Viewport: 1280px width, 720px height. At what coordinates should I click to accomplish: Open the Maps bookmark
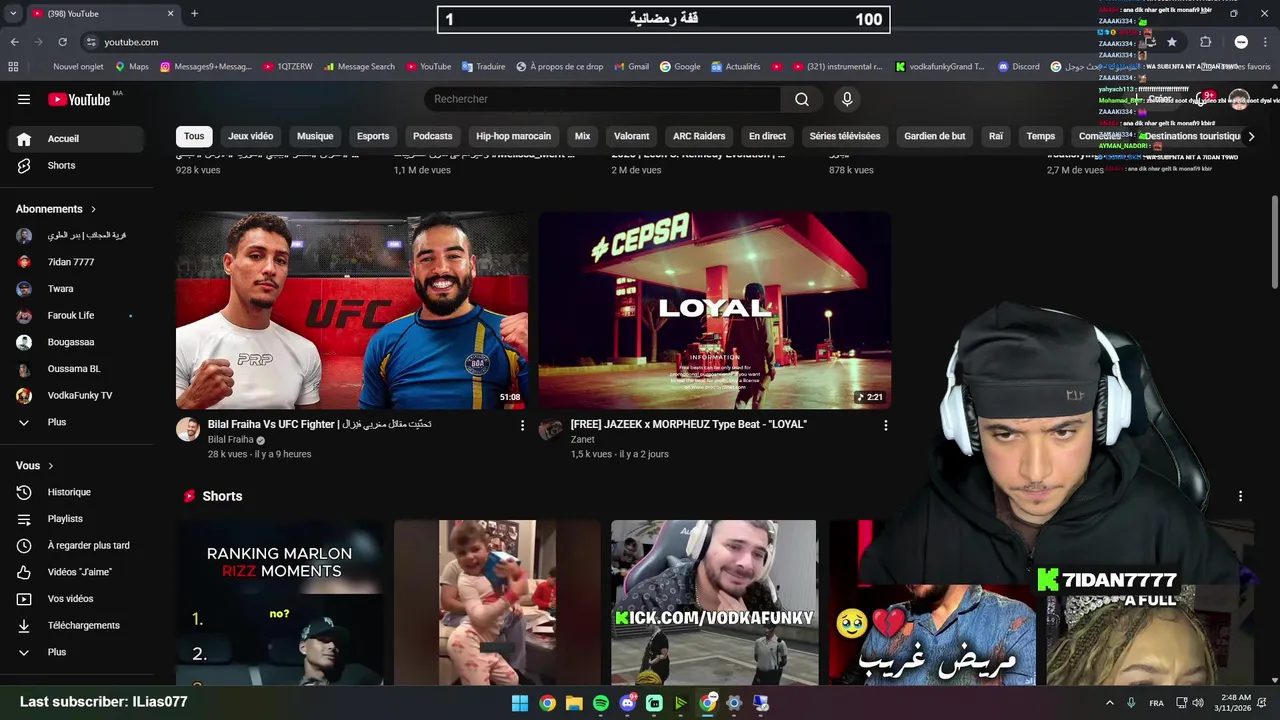[x=132, y=67]
